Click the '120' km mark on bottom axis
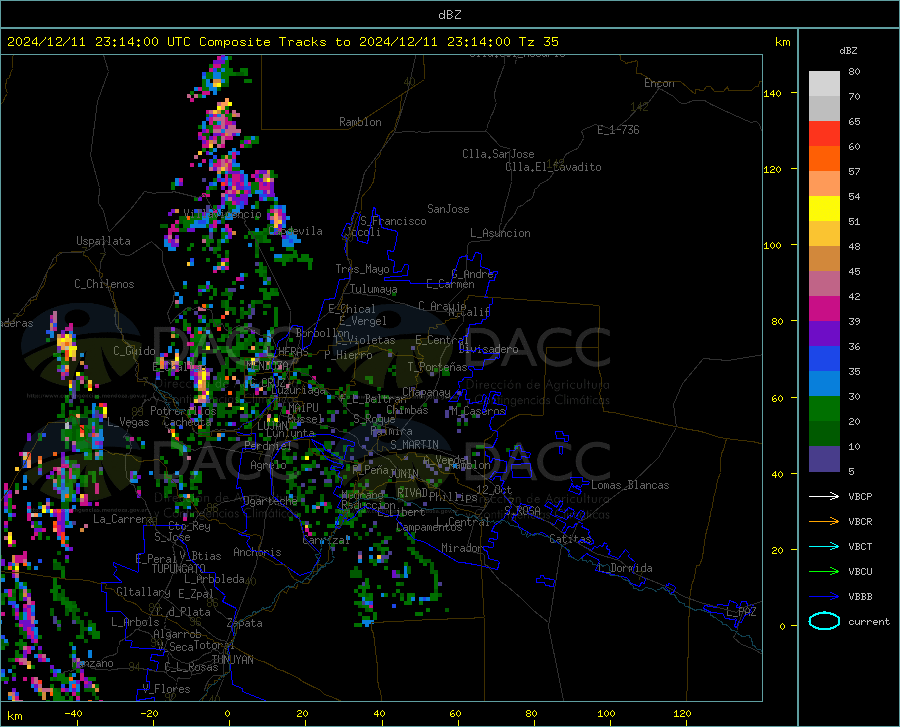The image size is (900, 727). [682, 713]
